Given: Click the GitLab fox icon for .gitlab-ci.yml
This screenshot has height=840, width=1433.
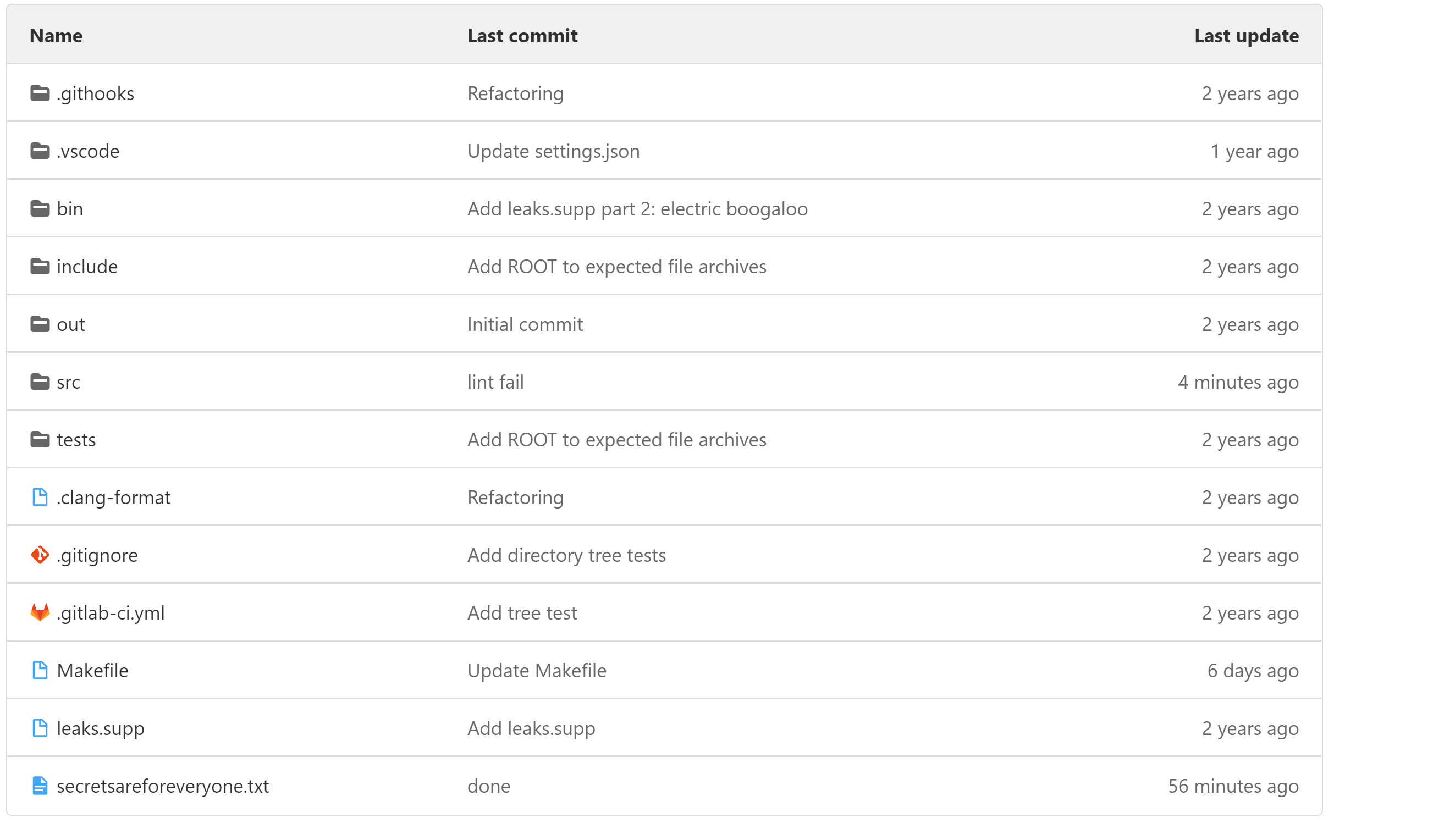Looking at the screenshot, I should point(40,612).
